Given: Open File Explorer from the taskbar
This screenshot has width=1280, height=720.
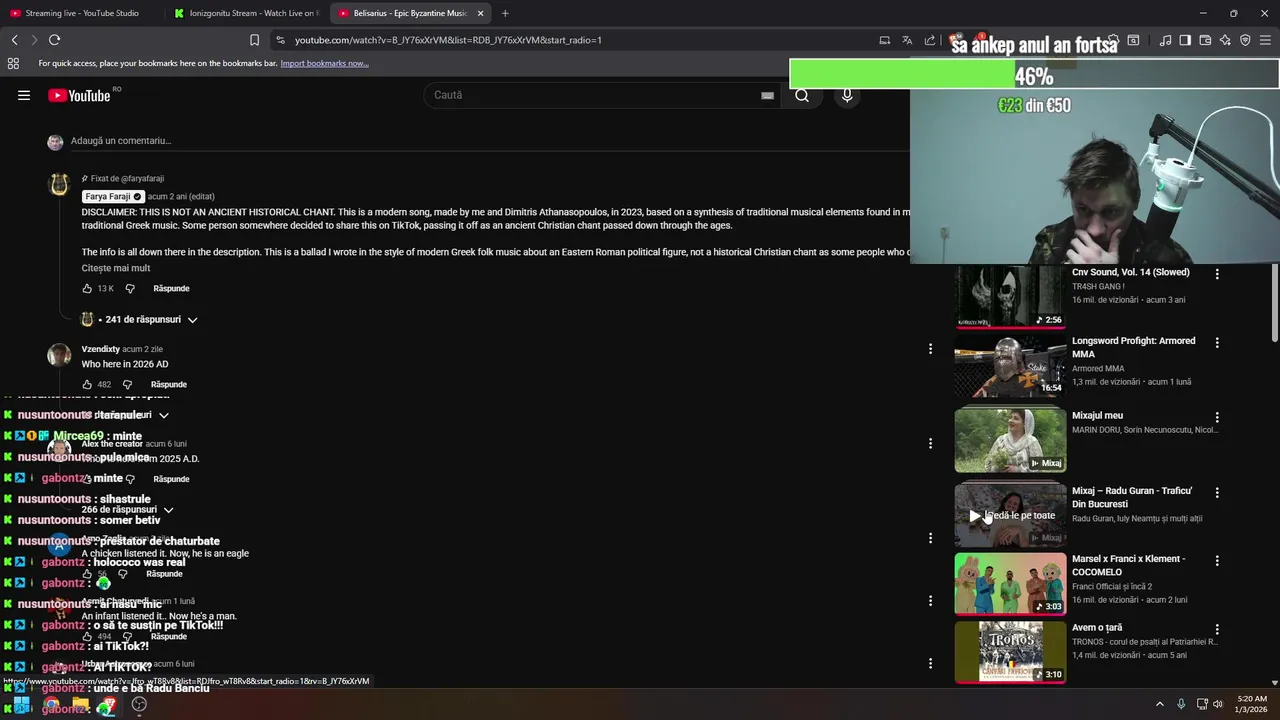Looking at the screenshot, I should (x=80, y=705).
